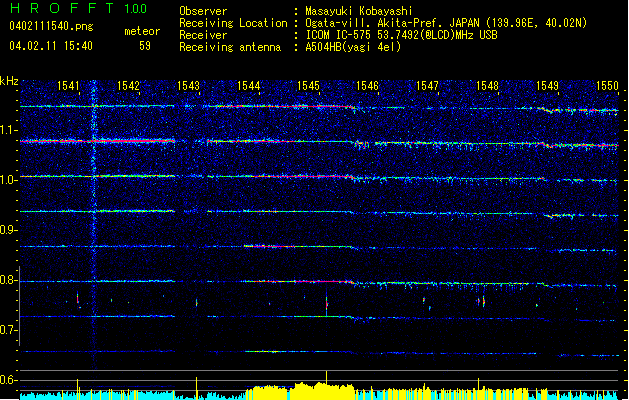This screenshot has width=629, height=400.
Task: Click the Receiving Location label
Action: (x=233, y=23)
